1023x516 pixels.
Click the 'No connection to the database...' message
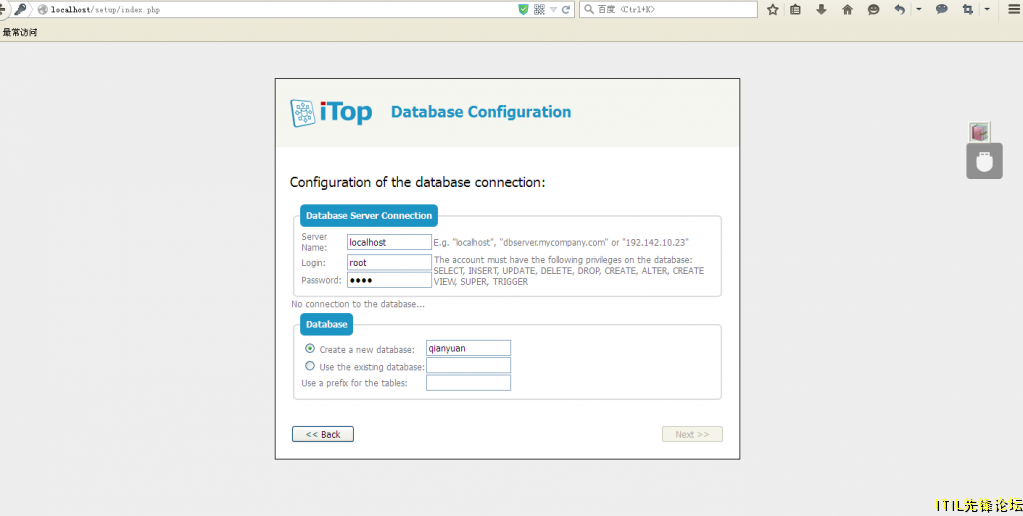click(358, 305)
